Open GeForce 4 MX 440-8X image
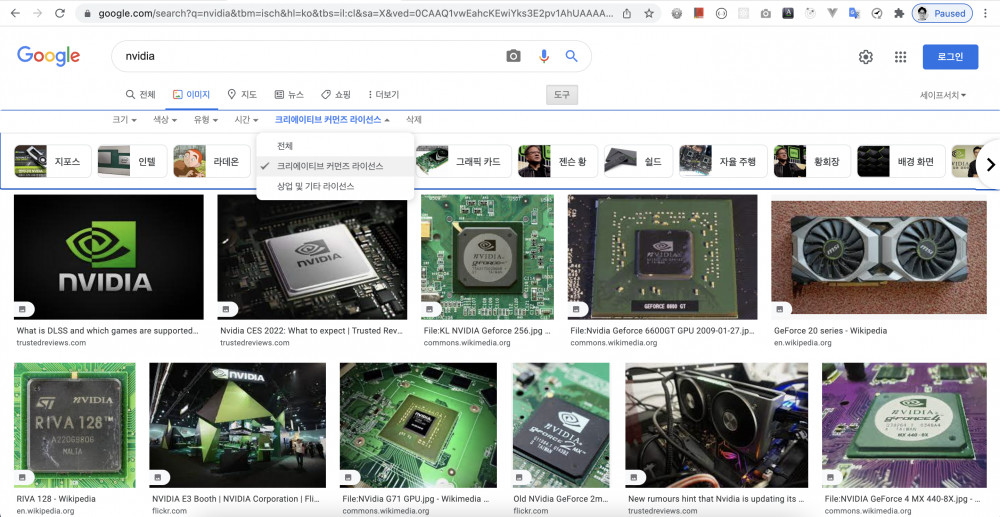 (x=904, y=425)
